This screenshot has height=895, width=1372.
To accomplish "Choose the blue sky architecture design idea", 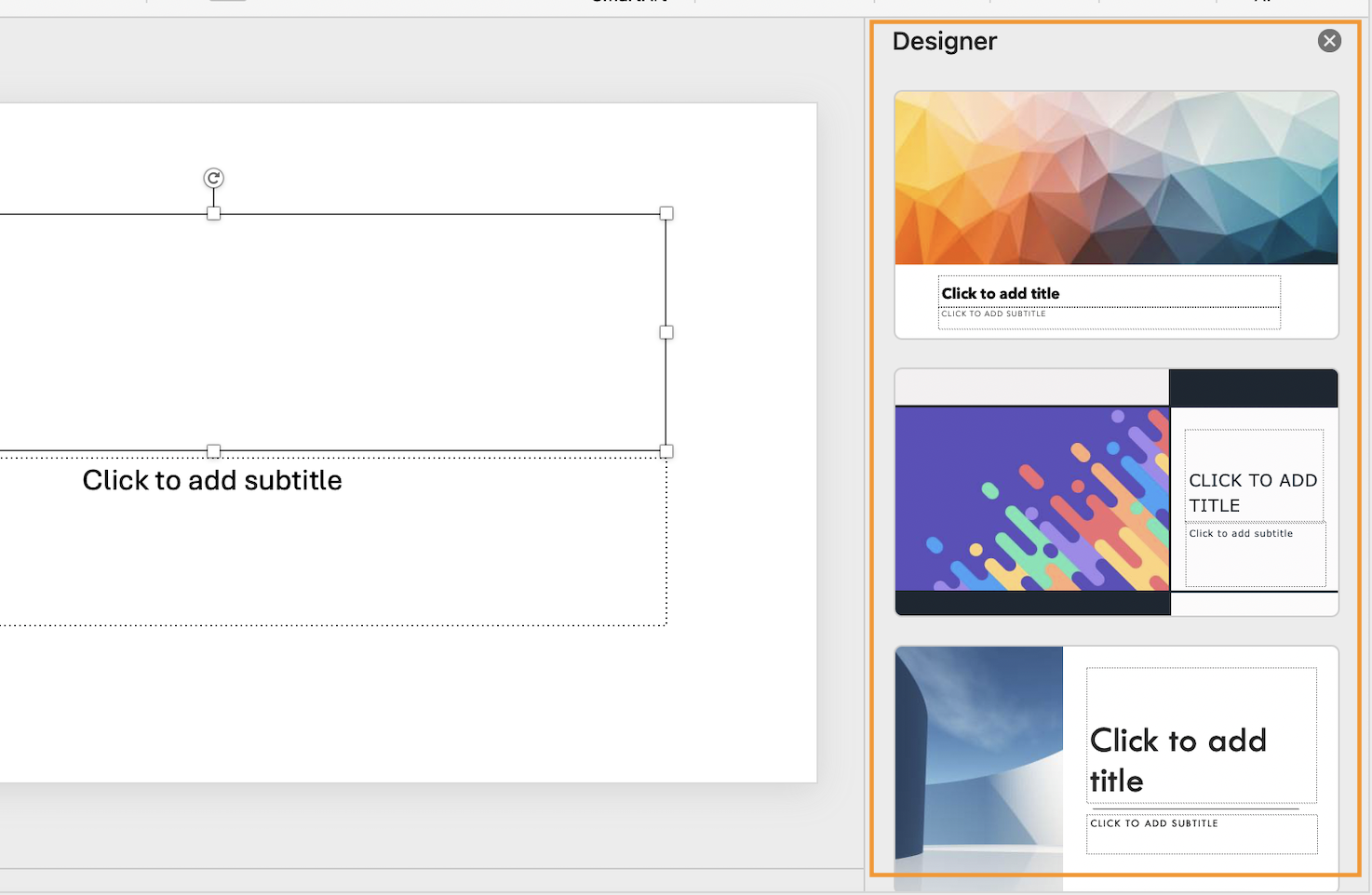I will [x=1116, y=763].
